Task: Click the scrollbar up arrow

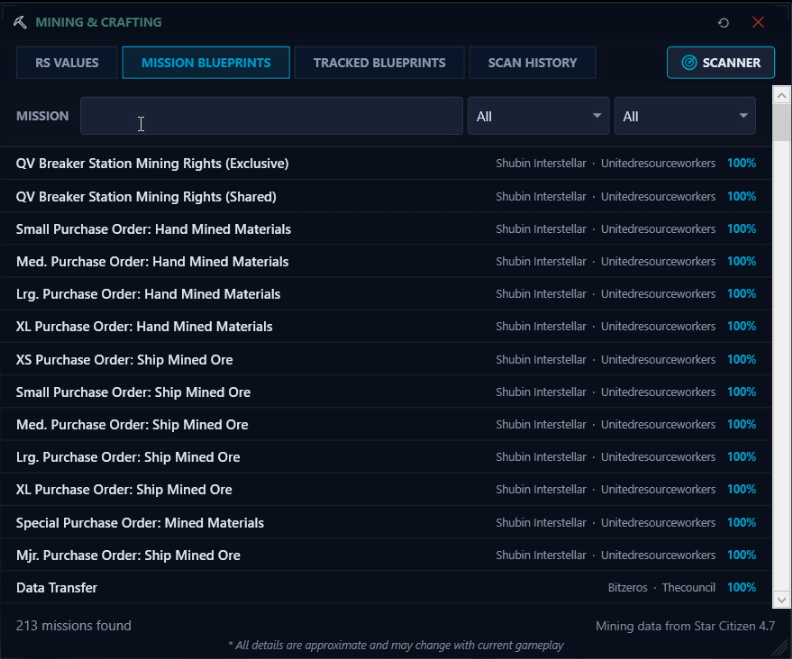Action: [x=781, y=95]
